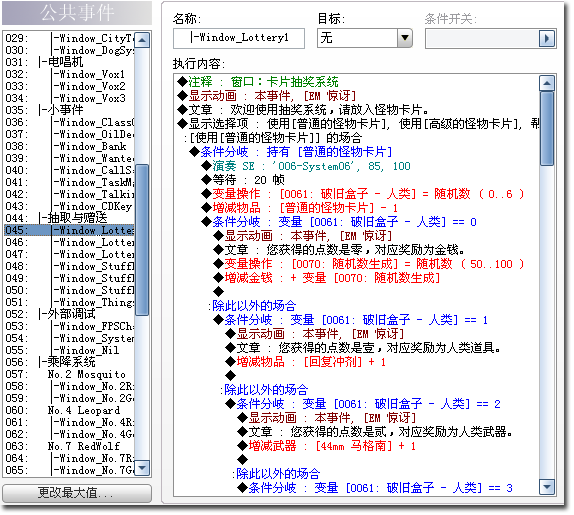Select event 051 Window_Thing
The image size is (574, 515).
70,302
